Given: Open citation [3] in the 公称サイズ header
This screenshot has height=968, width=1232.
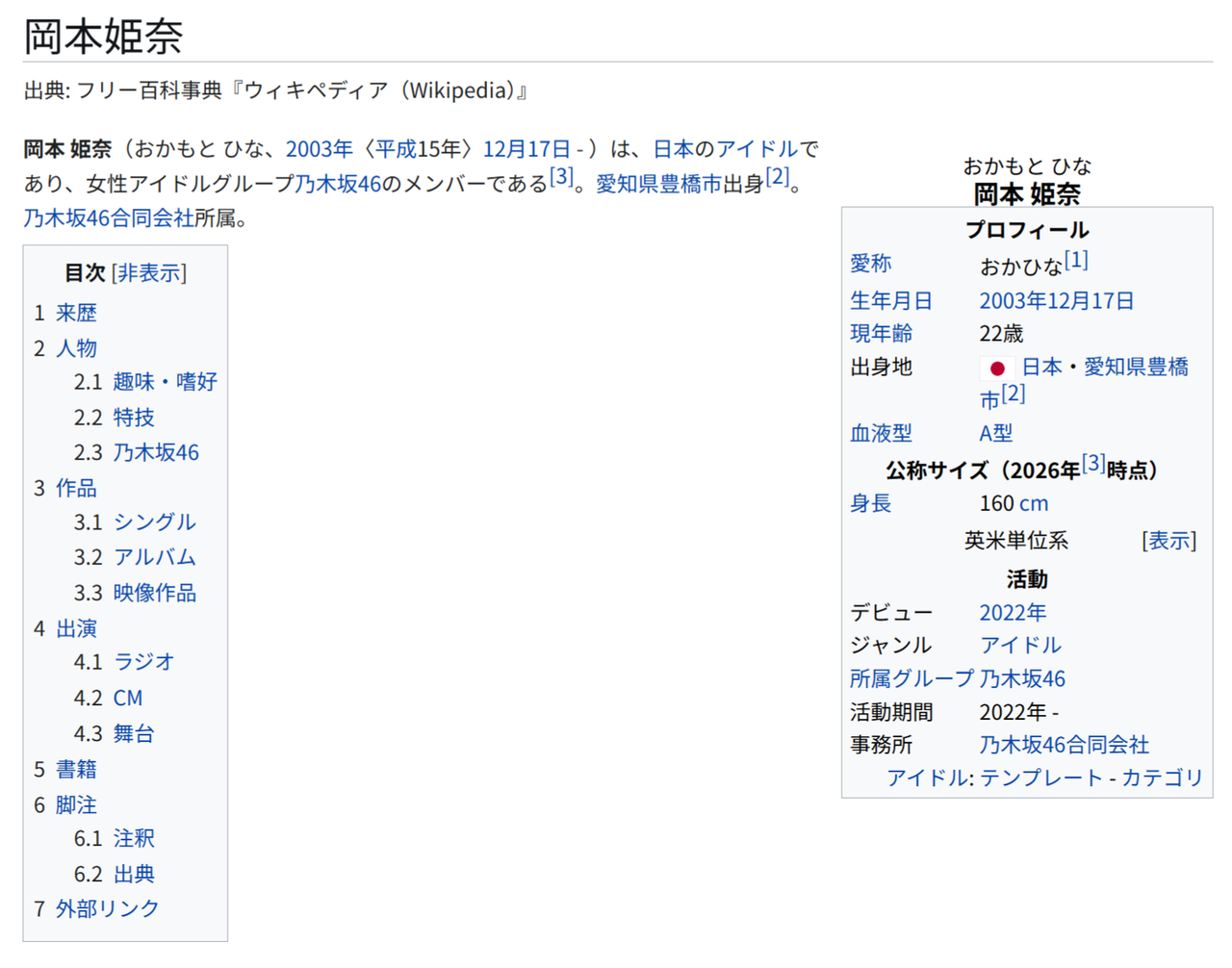Looking at the screenshot, I should point(1093,463).
